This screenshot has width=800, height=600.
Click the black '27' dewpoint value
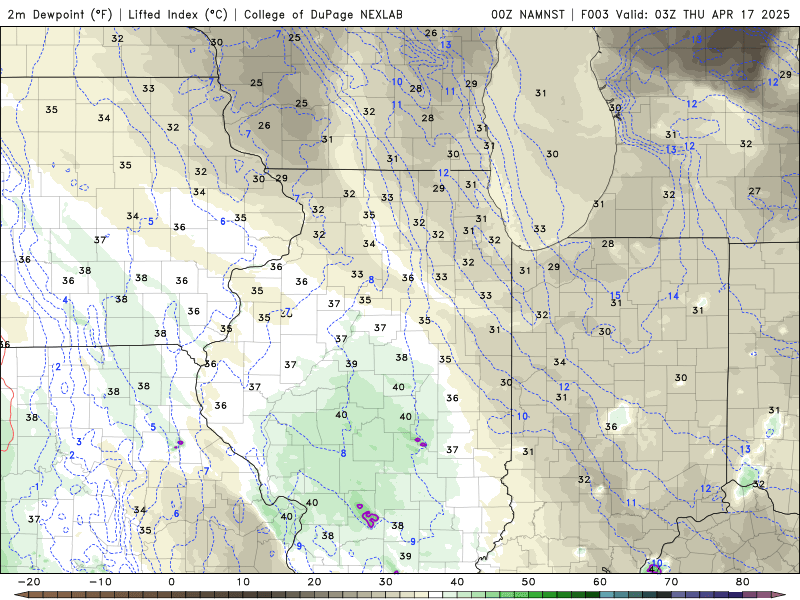pyautogui.click(x=755, y=191)
